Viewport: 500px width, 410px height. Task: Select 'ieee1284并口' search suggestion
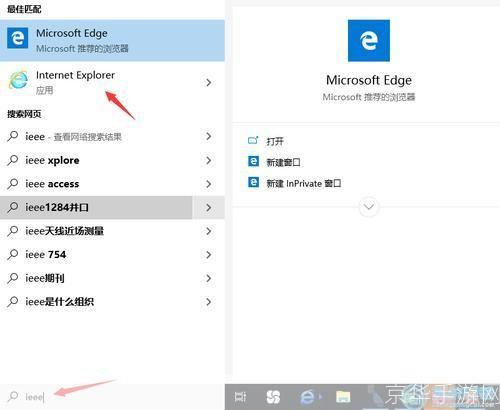(96, 207)
